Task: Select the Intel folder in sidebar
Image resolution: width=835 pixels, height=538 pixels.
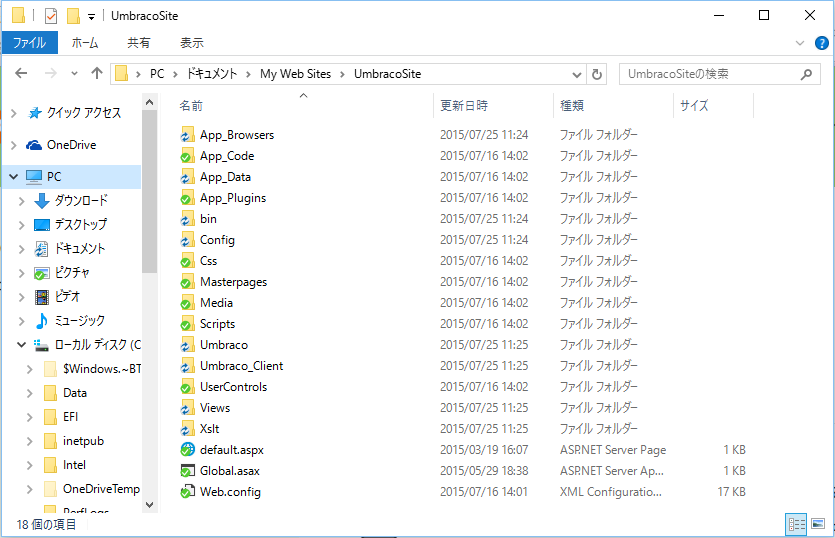Action: tap(74, 465)
